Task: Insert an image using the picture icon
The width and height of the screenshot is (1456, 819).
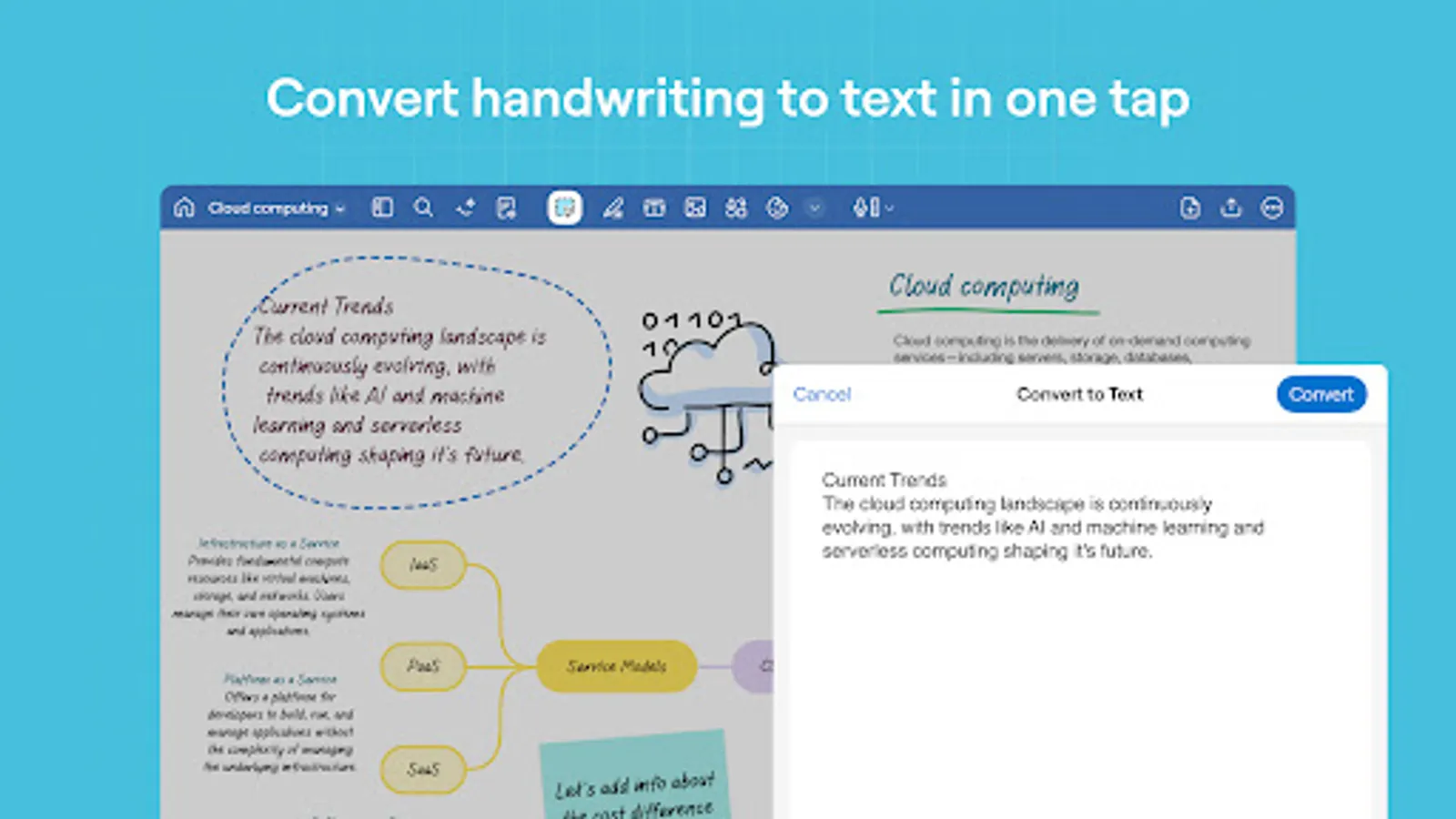Action: 695,207
